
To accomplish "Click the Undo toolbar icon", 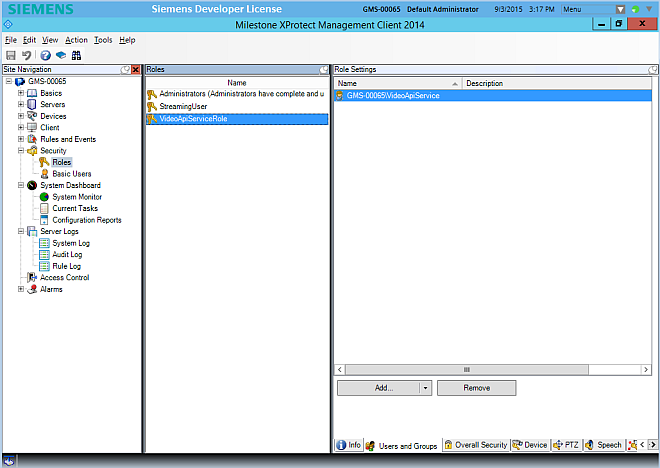I will [x=25, y=55].
